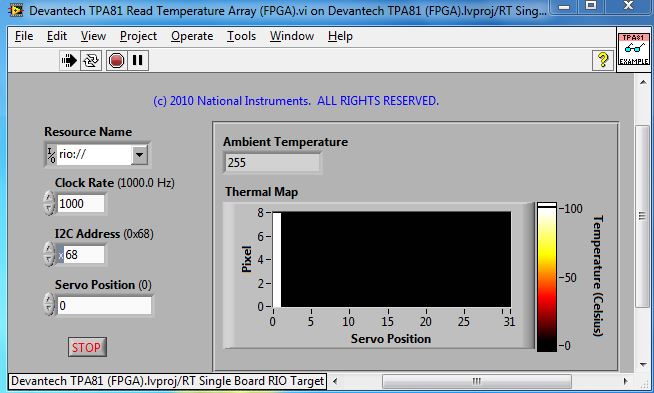Toggle the I2C Address hex radix indicator
This screenshot has height=393, width=654.
point(60,255)
